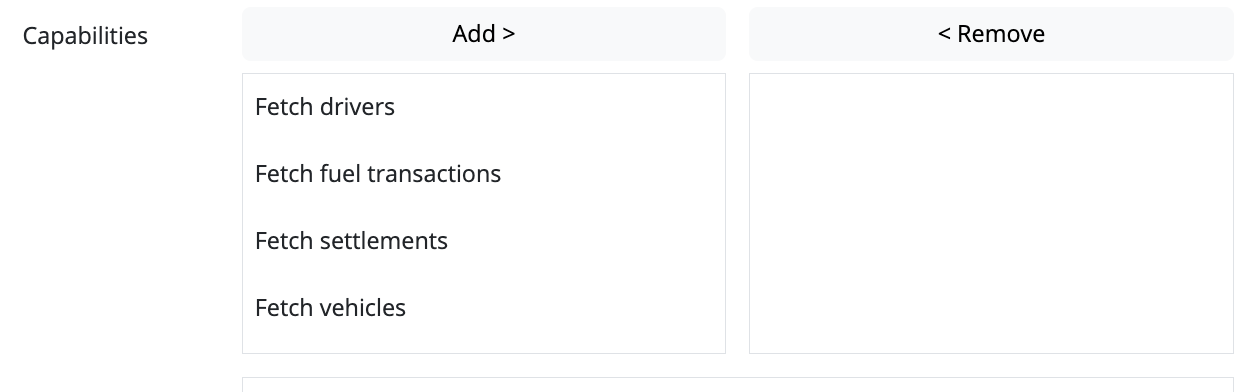Click the Capabilities field label
The image size is (1242, 392).
(x=85, y=36)
